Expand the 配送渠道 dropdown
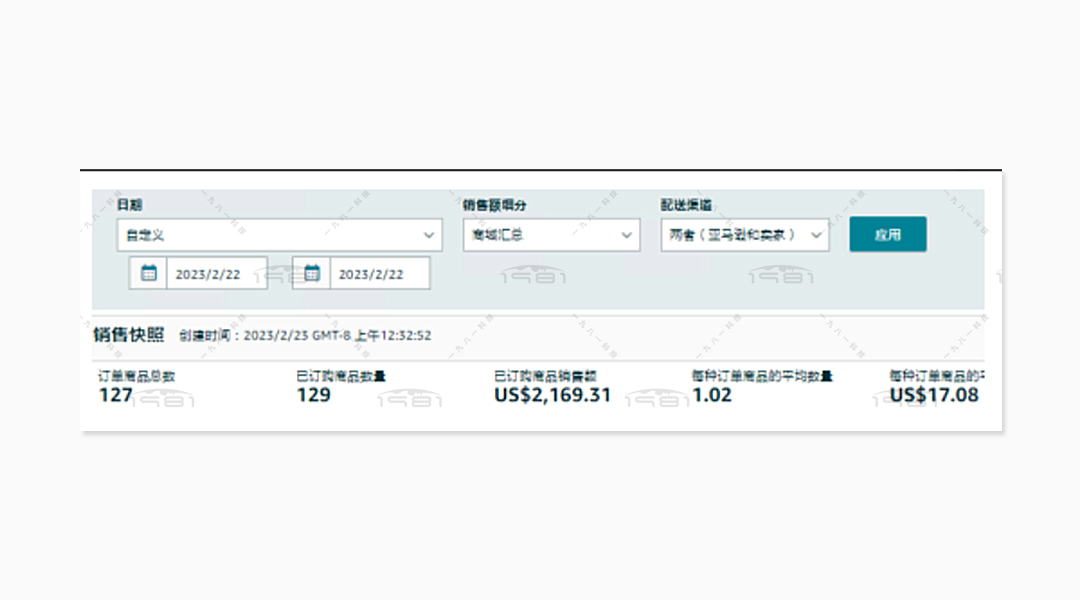Viewport: 1080px width, 600px height. coord(744,235)
